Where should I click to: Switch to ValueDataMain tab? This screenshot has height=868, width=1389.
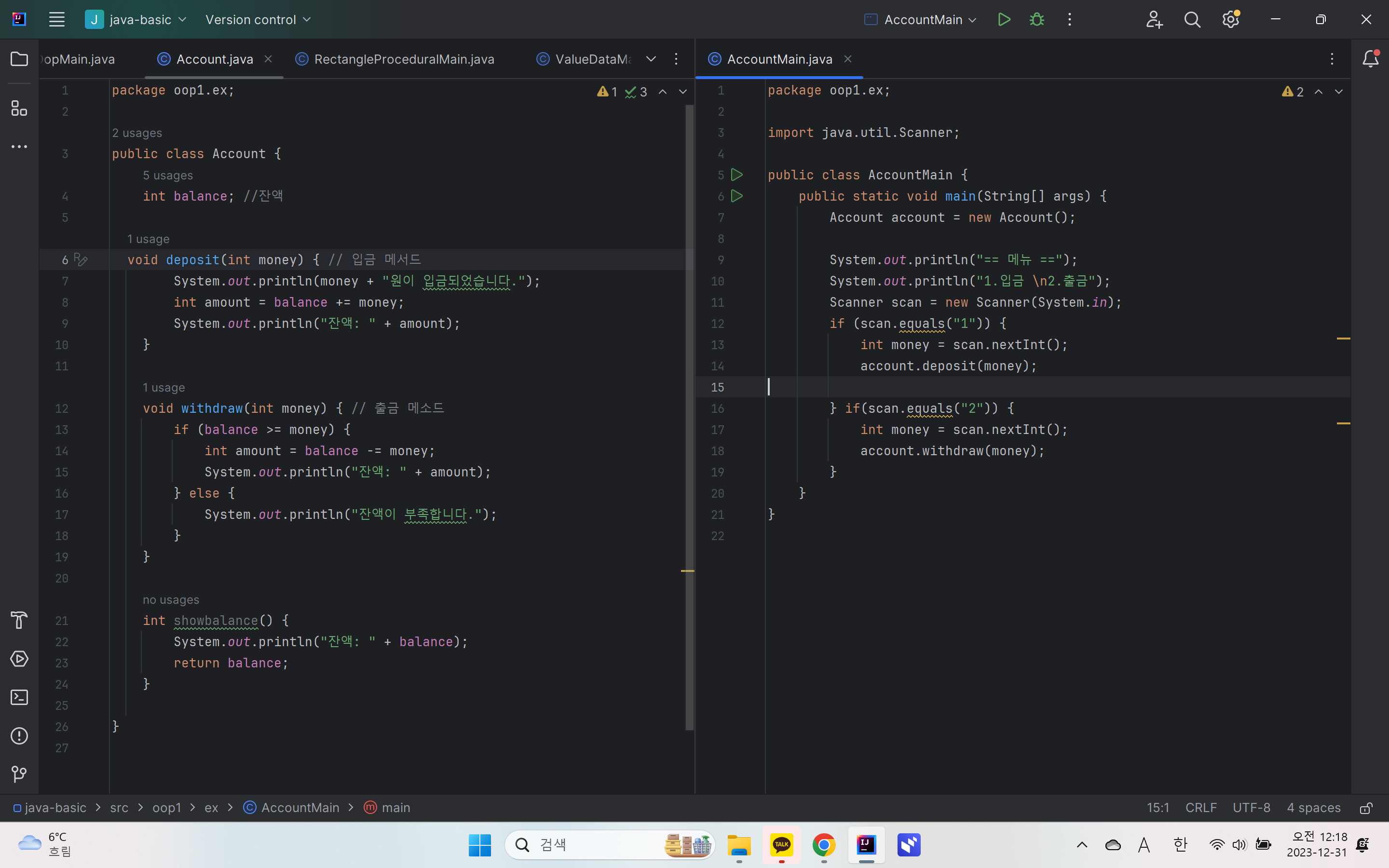[x=585, y=59]
